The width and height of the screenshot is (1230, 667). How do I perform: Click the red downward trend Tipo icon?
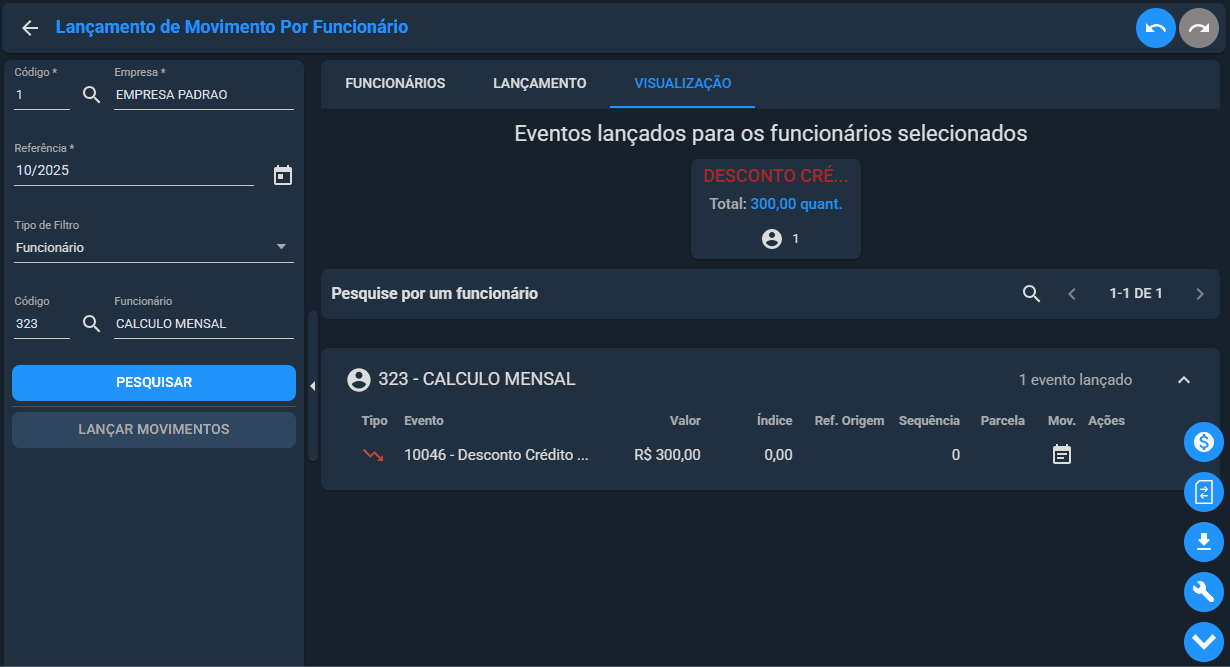point(373,455)
